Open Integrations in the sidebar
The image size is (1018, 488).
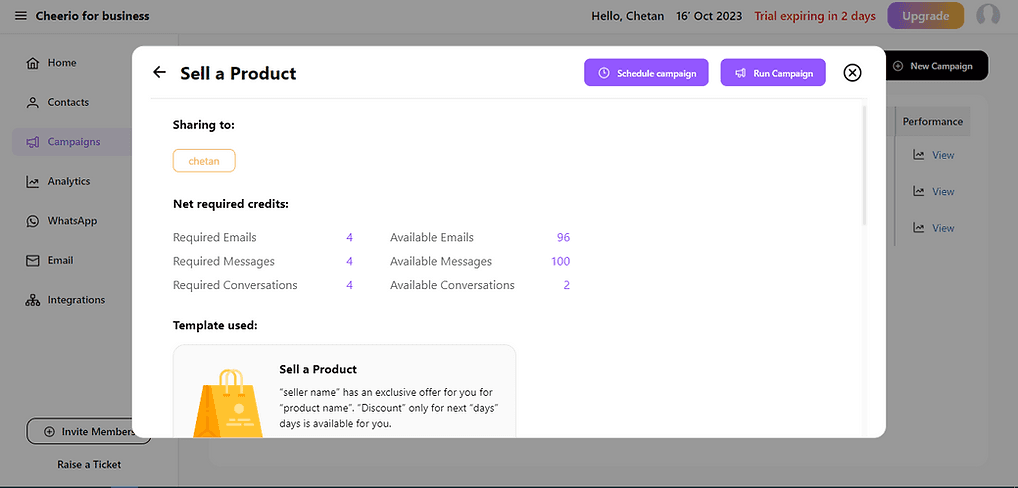tap(66, 300)
